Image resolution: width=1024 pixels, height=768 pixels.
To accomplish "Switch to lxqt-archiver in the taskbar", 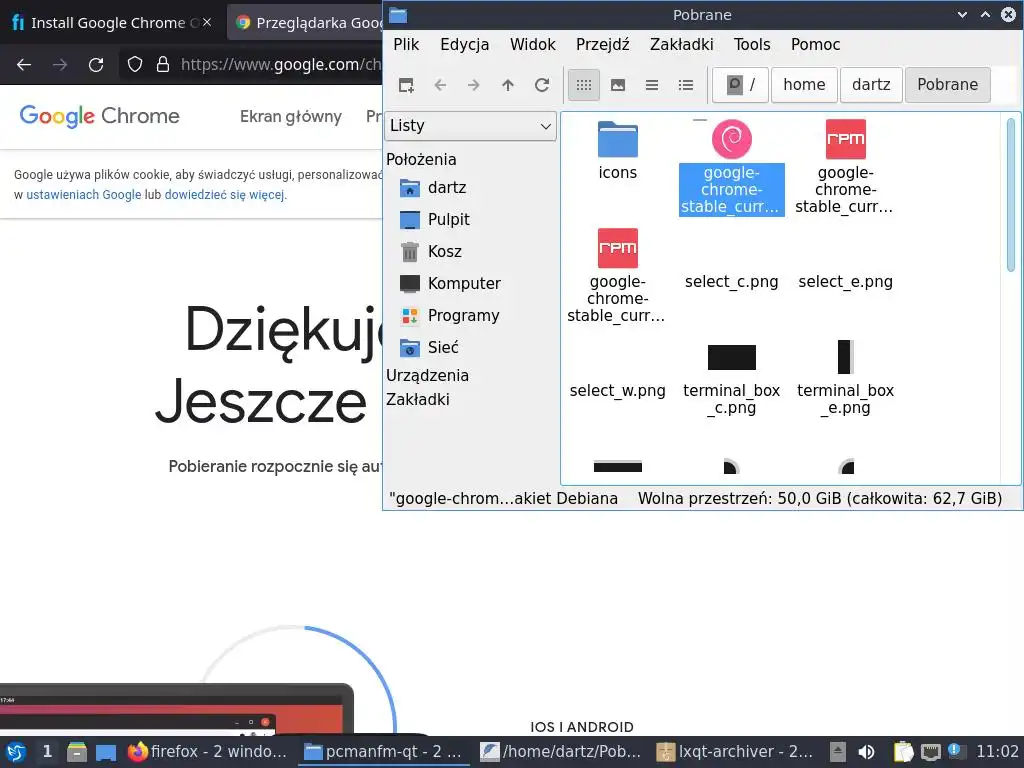I will click(736, 752).
